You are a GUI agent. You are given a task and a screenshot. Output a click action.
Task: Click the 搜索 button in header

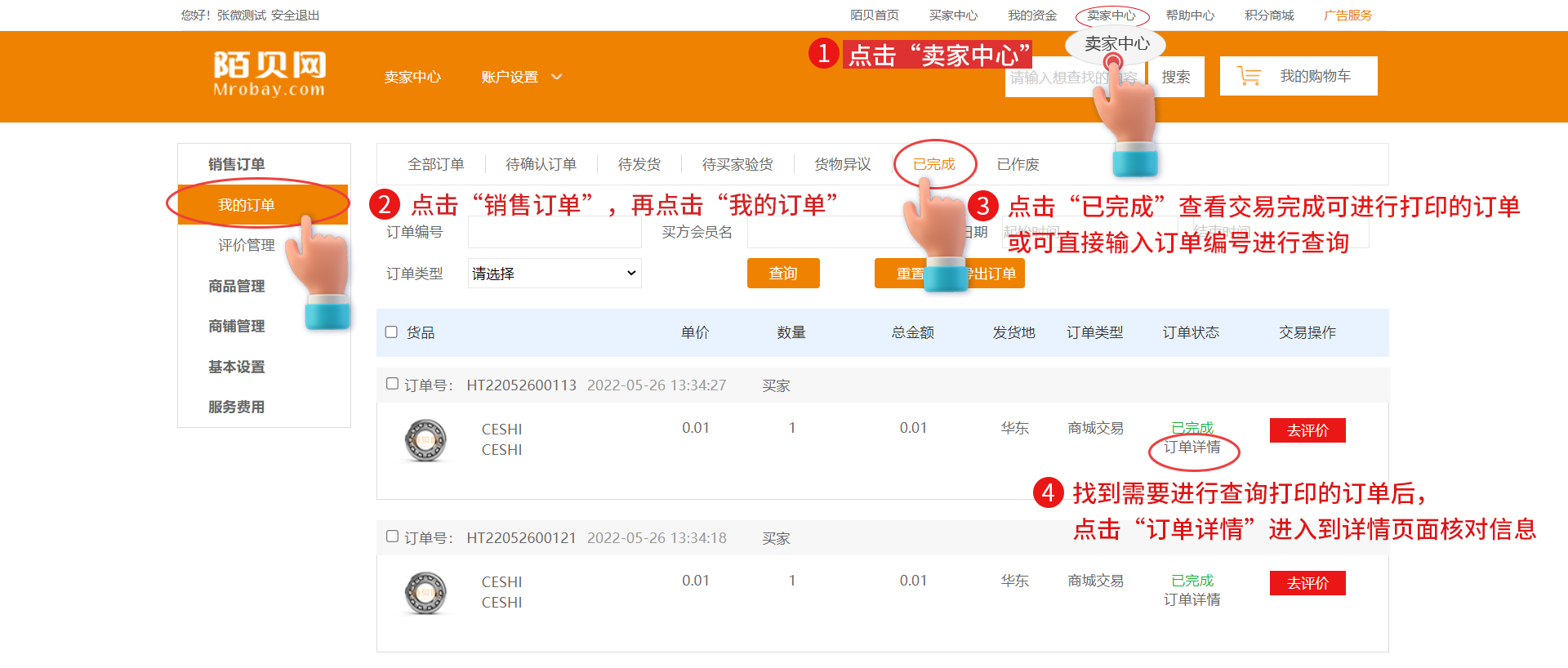tap(1175, 77)
